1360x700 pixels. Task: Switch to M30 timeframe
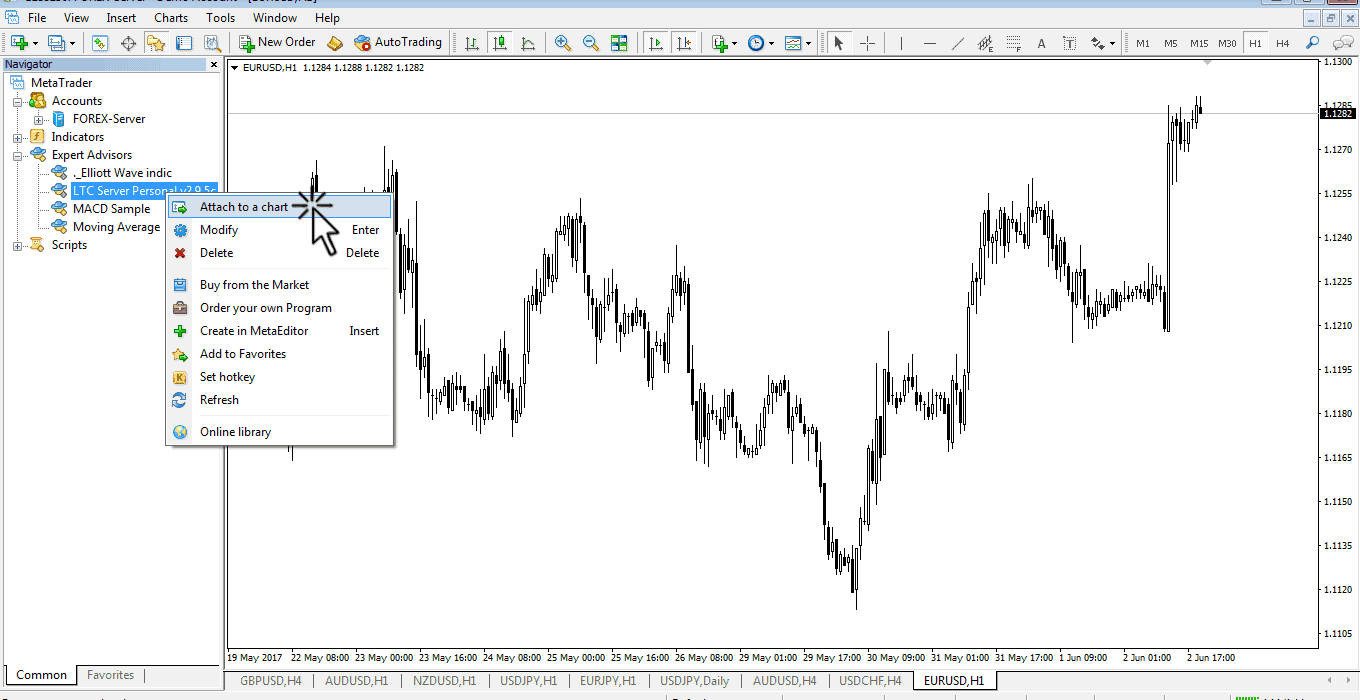(1227, 43)
